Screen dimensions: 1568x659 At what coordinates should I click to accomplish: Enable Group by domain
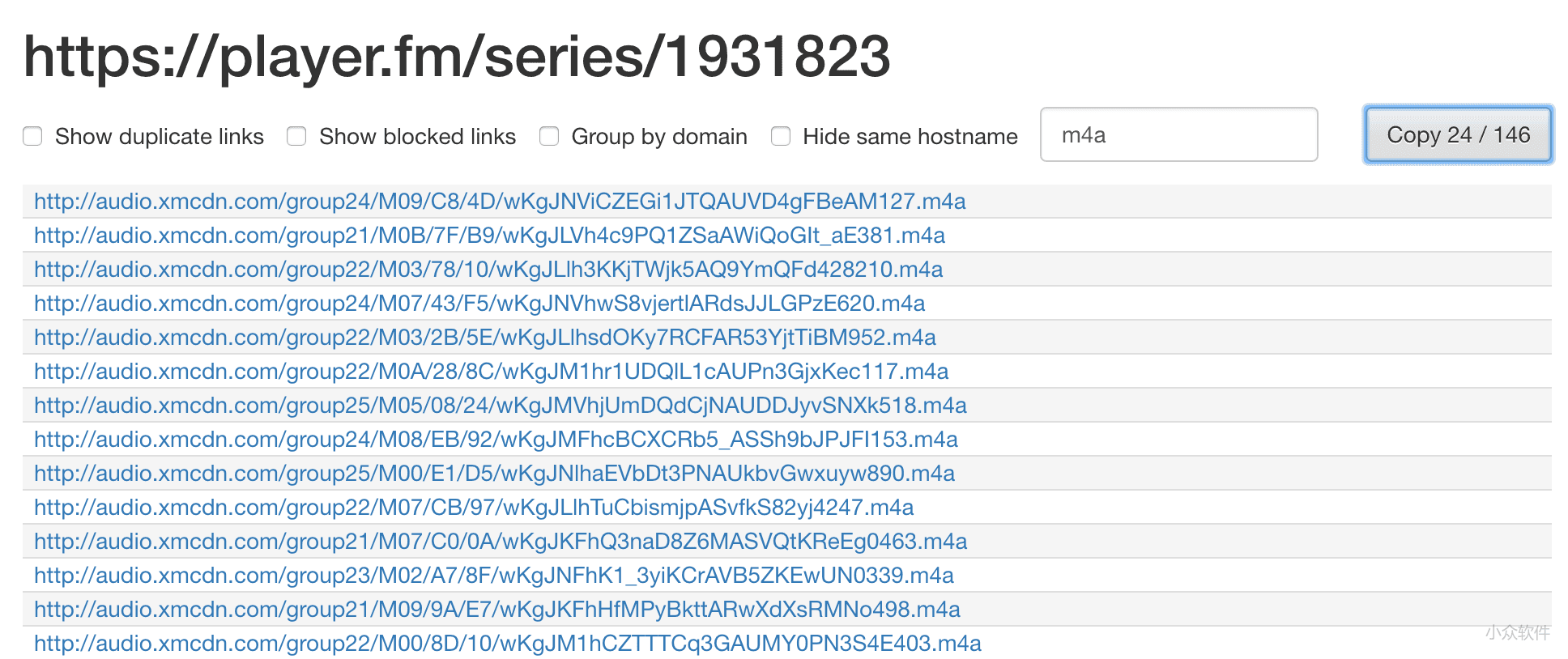tap(550, 136)
